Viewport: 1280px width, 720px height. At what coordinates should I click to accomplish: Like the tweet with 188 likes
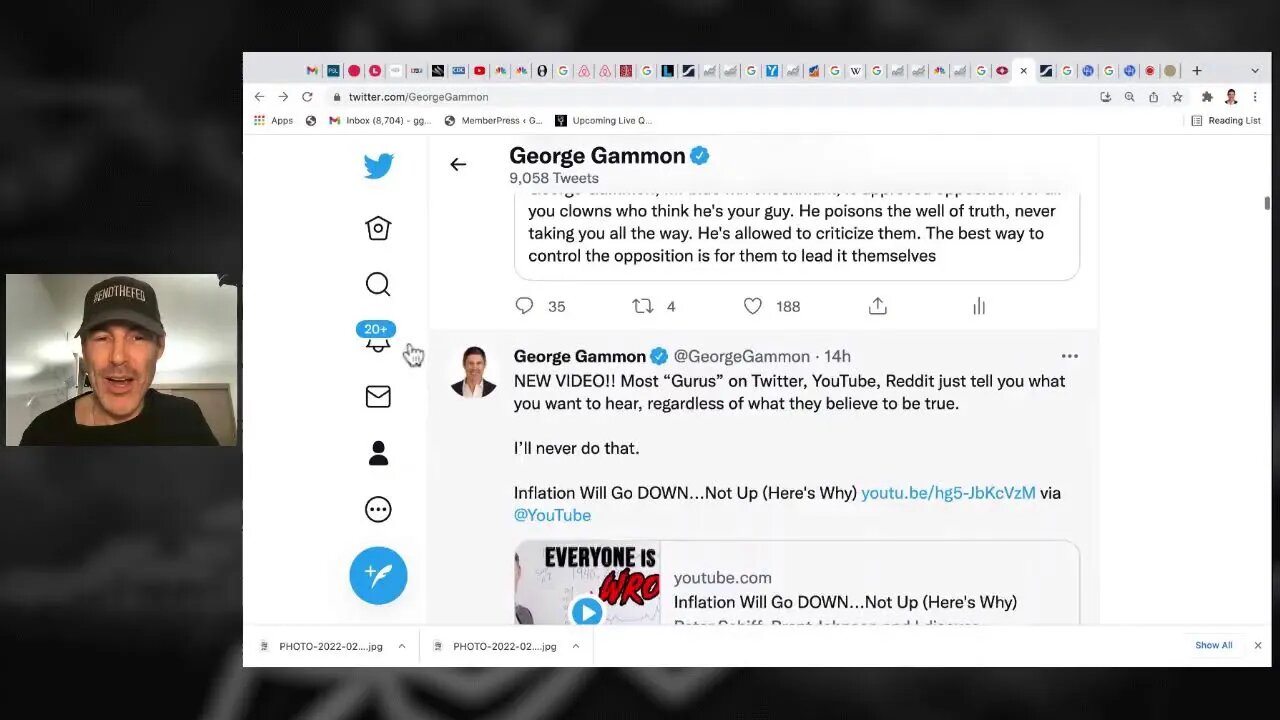753,306
